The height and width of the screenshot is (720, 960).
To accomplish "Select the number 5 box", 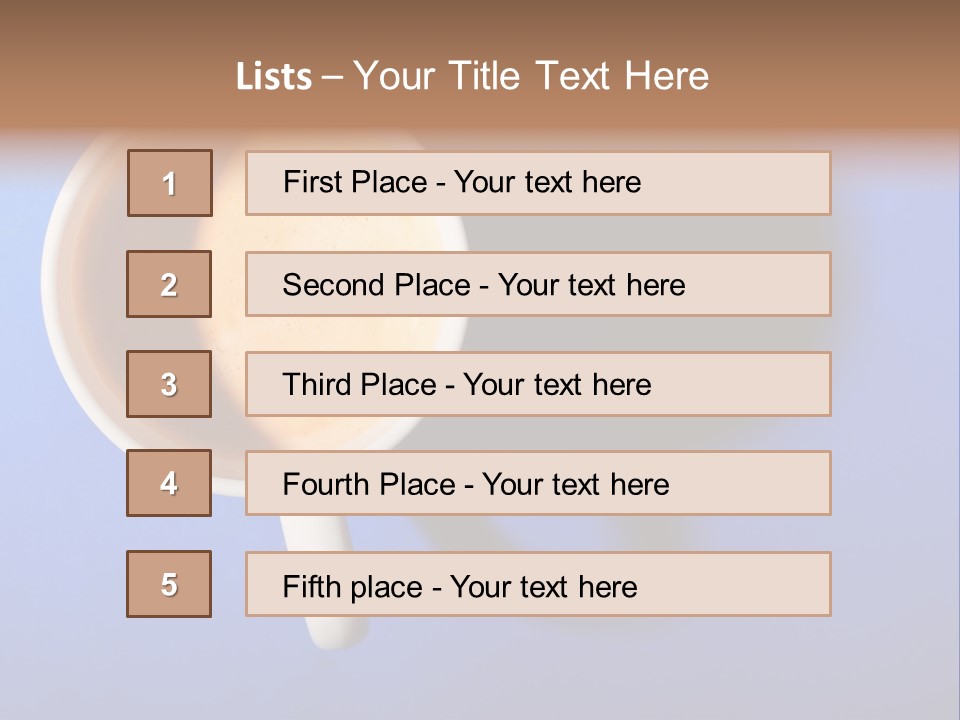I will click(169, 584).
